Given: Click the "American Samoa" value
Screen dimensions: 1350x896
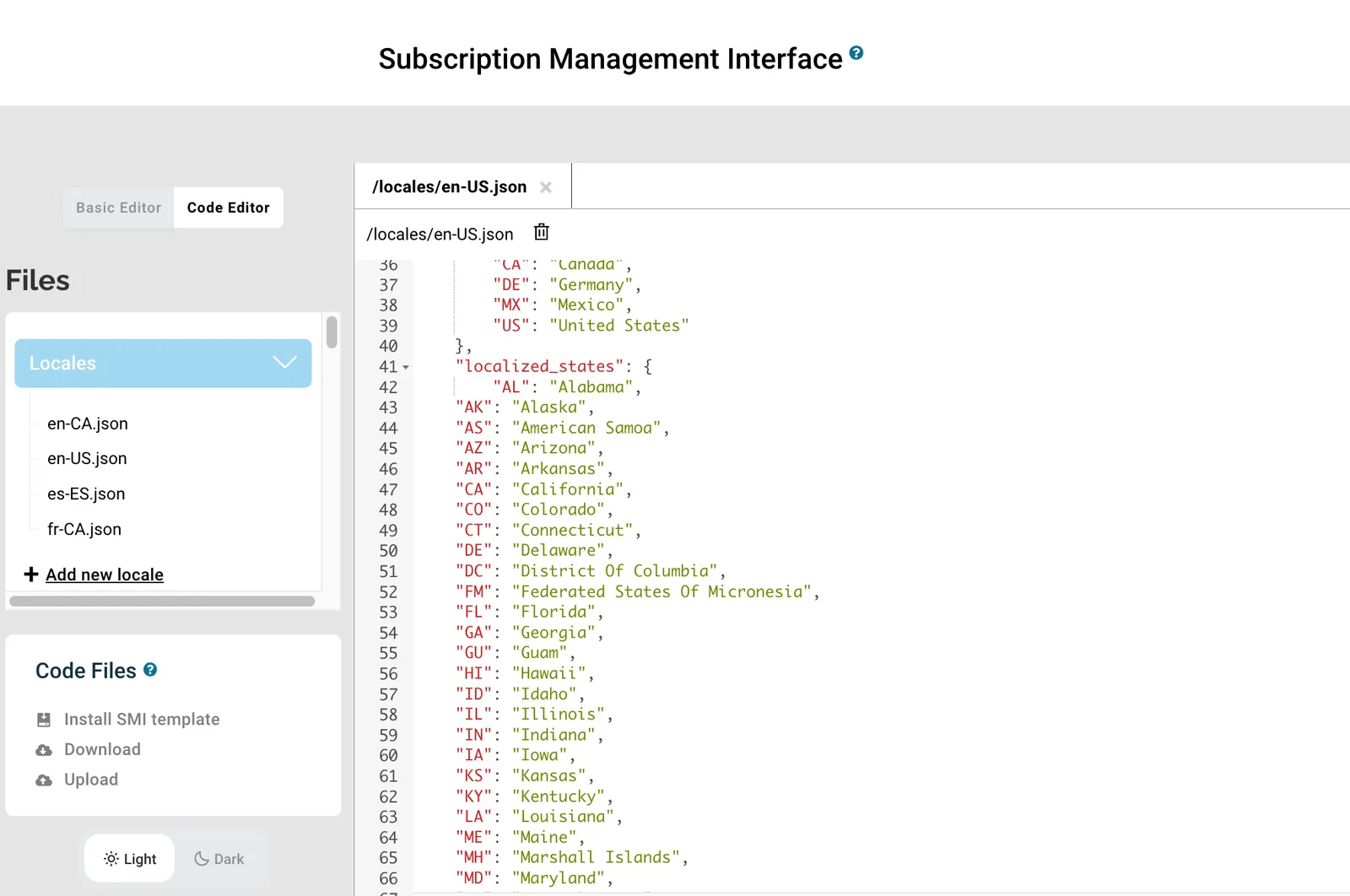Looking at the screenshot, I should point(586,428).
